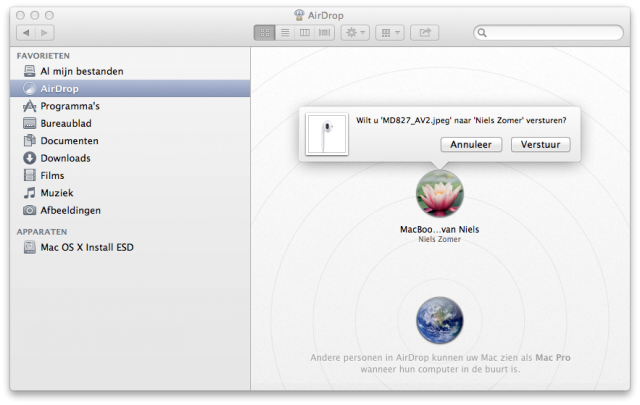Screen dimensions: 640x405
Task: Click the MD827_AV2.jpeg thumbnail preview
Action: click(x=326, y=135)
